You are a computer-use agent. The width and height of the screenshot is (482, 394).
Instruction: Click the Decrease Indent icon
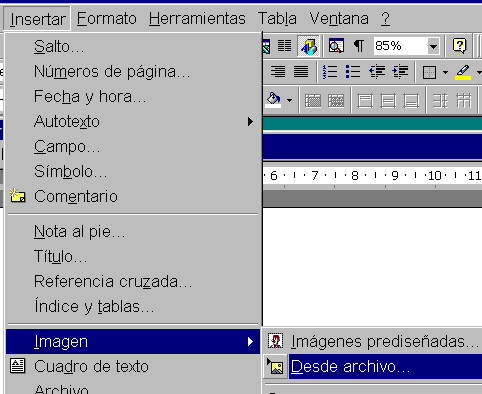coord(377,71)
